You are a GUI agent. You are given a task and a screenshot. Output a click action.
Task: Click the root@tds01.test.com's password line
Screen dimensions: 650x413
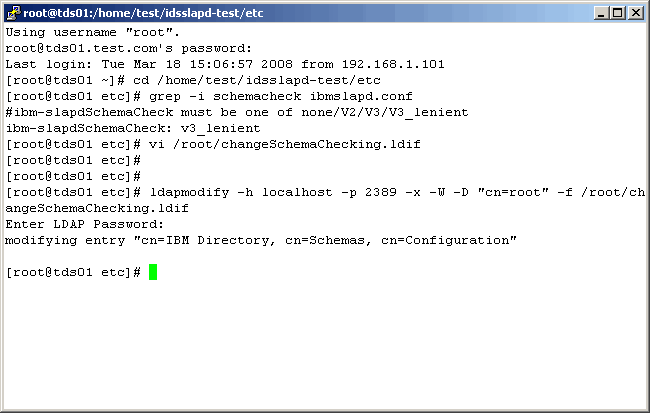(x=116, y=48)
